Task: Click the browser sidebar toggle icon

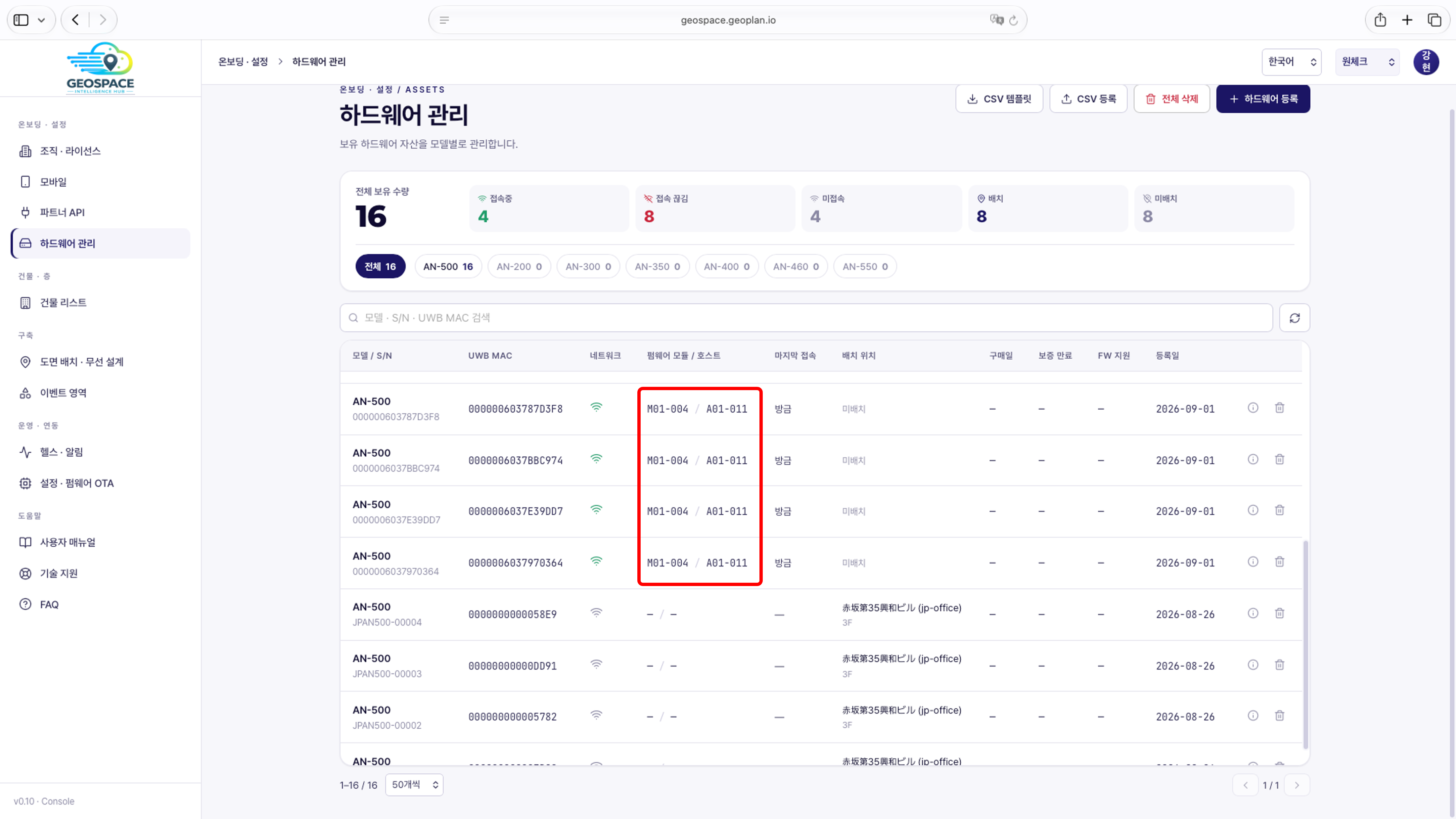Action: (21, 20)
